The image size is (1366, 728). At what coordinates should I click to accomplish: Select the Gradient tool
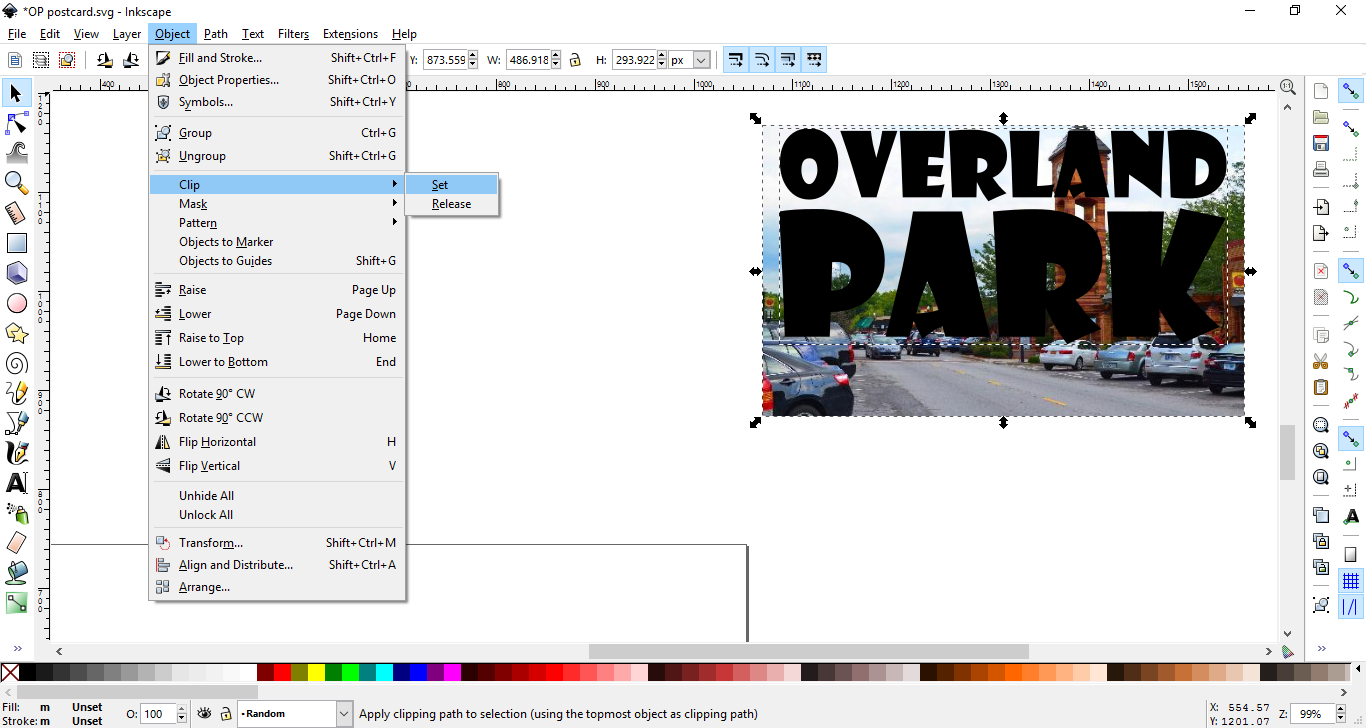point(16,603)
